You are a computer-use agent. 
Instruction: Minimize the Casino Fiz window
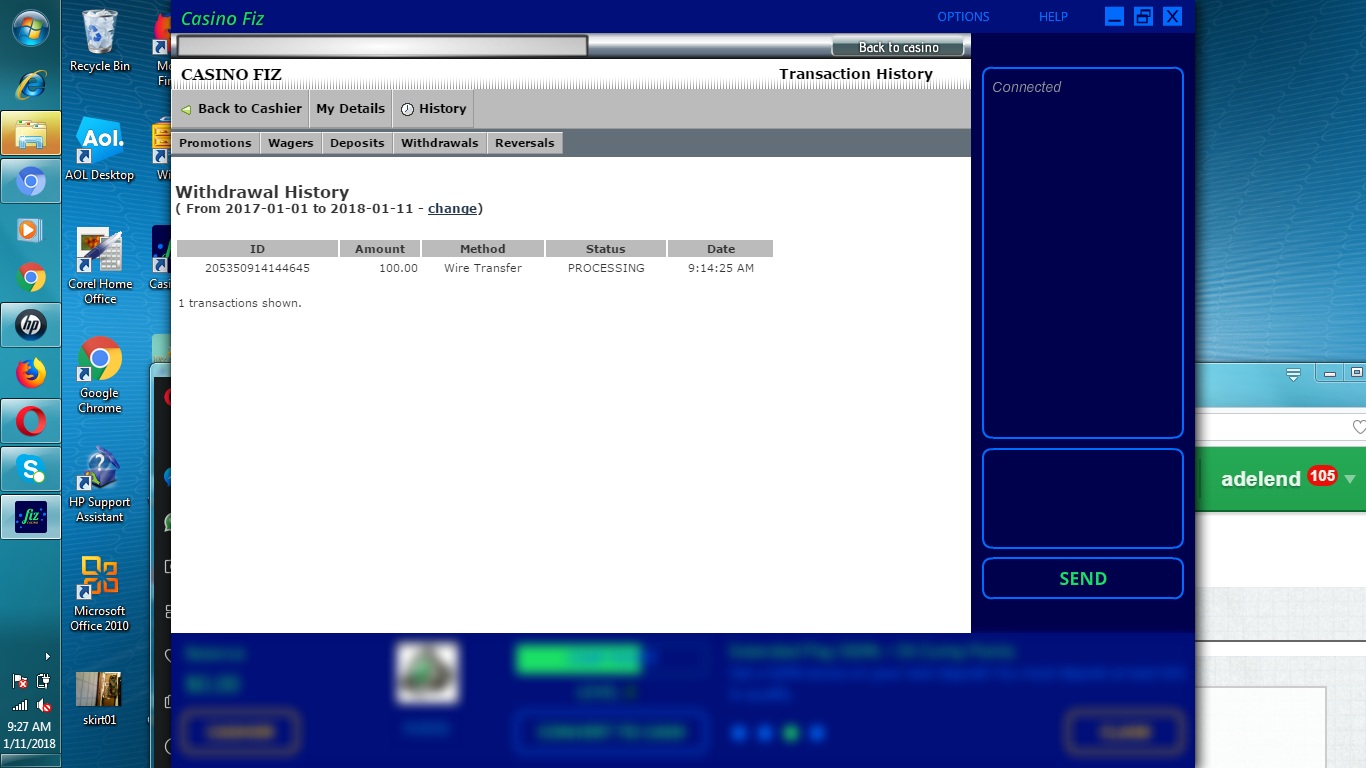coord(1114,16)
